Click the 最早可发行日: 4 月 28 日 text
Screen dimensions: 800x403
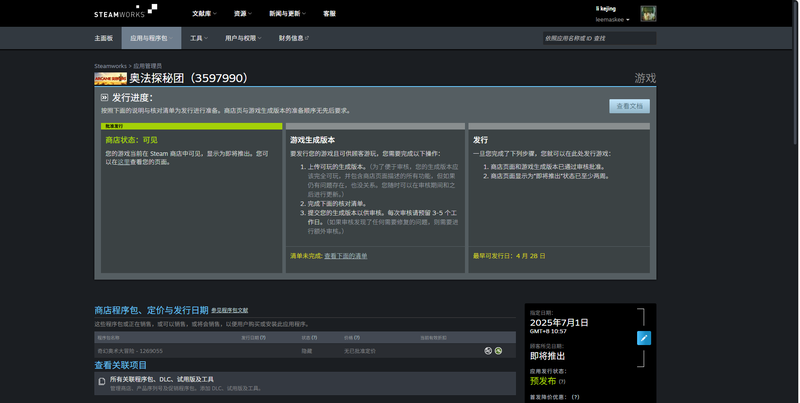(x=509, y=256)
